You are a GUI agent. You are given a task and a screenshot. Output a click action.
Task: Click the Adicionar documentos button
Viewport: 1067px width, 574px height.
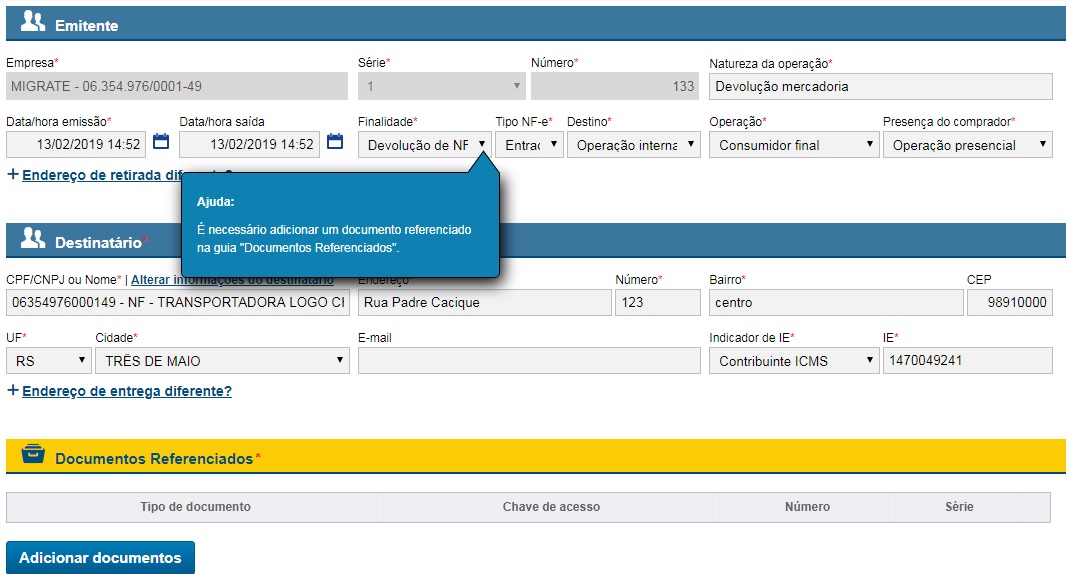[x=100, y=558]
